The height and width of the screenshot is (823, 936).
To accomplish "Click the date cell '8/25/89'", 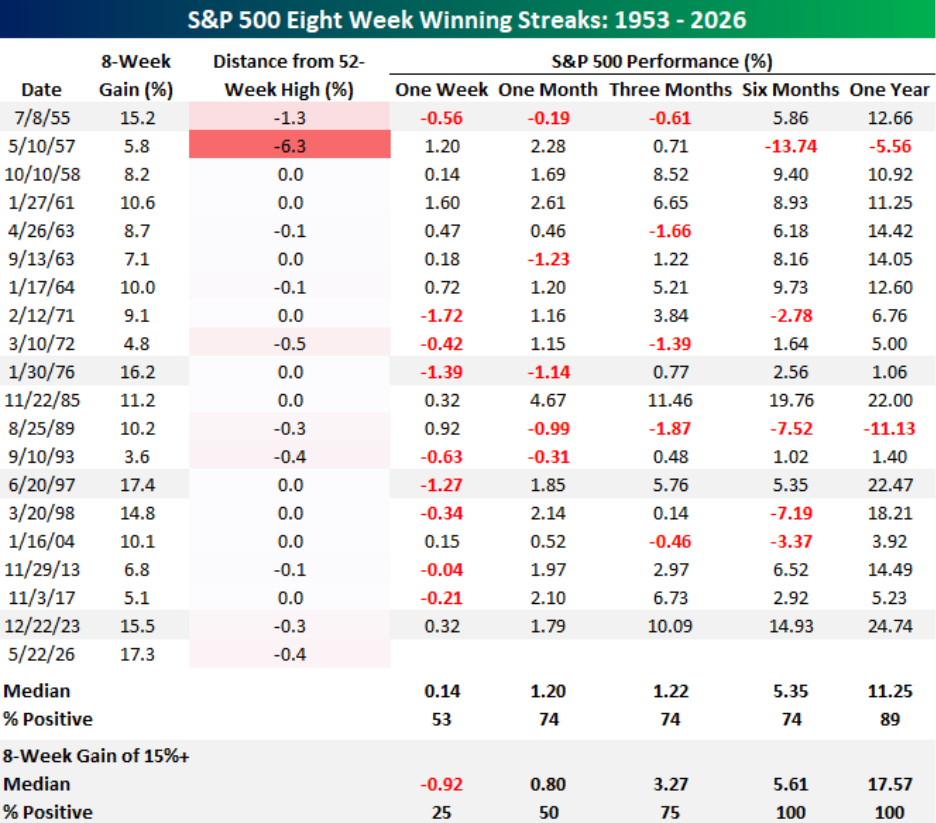I will click(x=42, y=429).
